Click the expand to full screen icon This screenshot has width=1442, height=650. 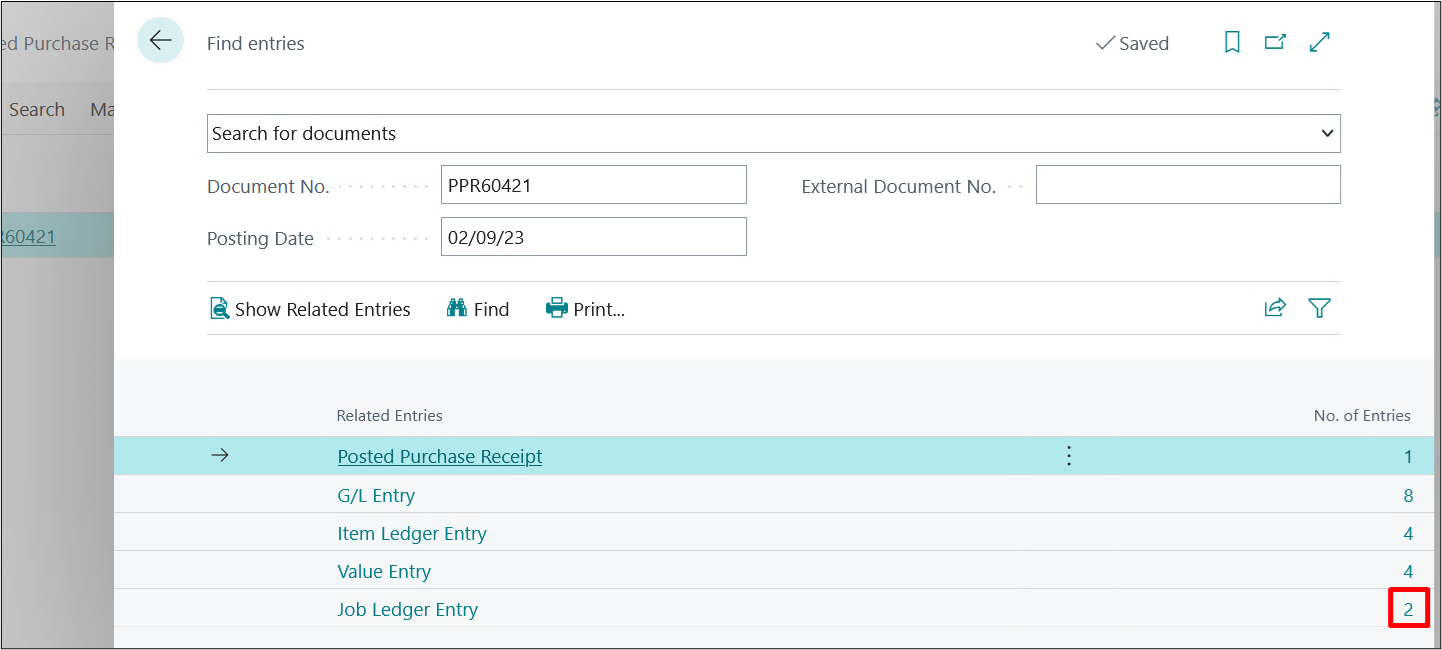[x=1320, y=42]
